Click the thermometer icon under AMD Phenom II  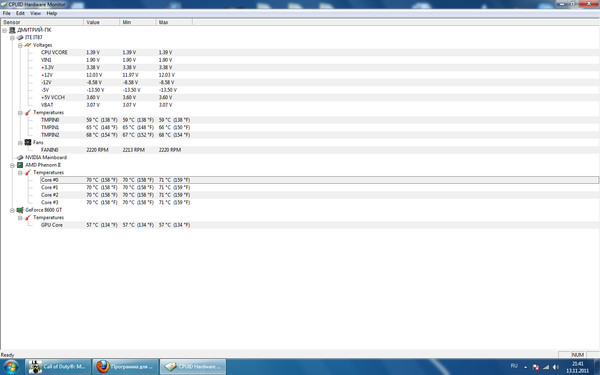28,173
